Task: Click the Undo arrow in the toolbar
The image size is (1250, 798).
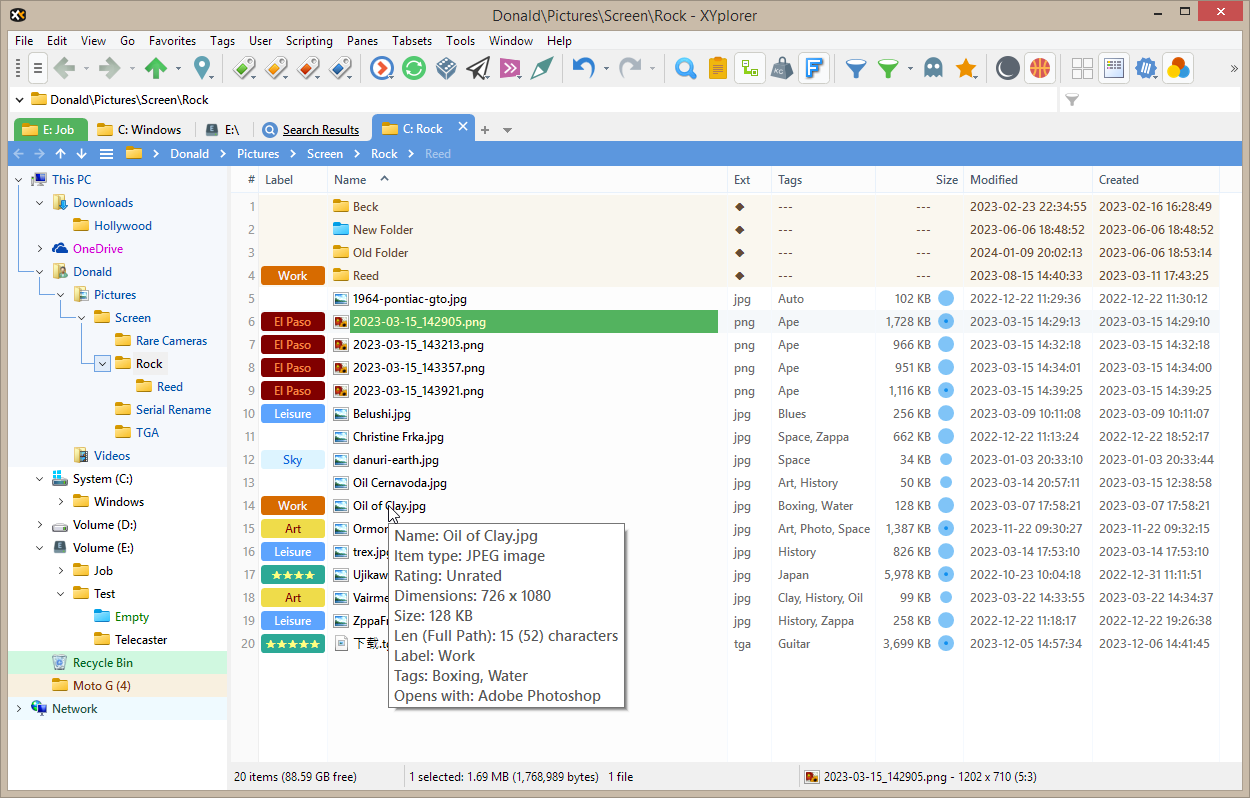Action: 583,68
